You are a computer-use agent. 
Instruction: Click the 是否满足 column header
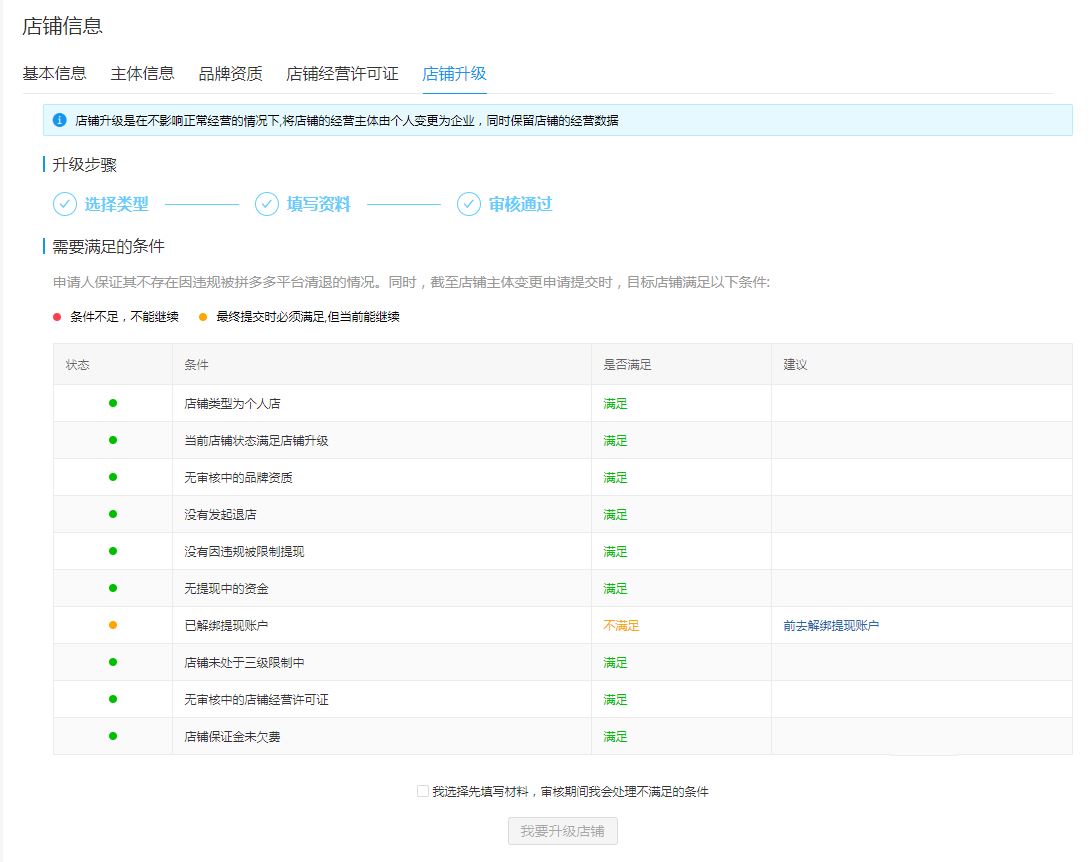[627, 365]
